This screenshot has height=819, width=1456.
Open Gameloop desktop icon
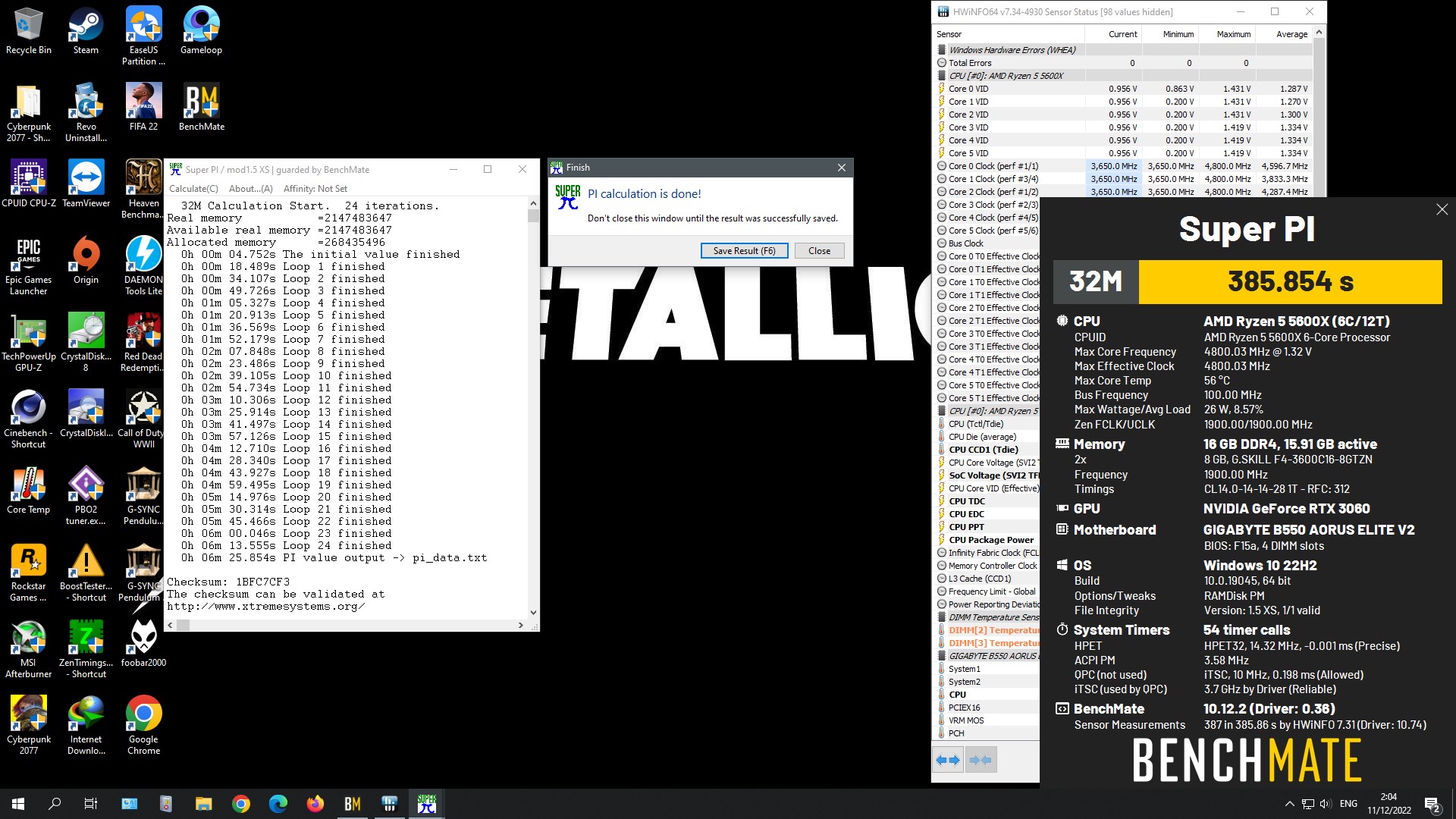[x=201, y=32]
